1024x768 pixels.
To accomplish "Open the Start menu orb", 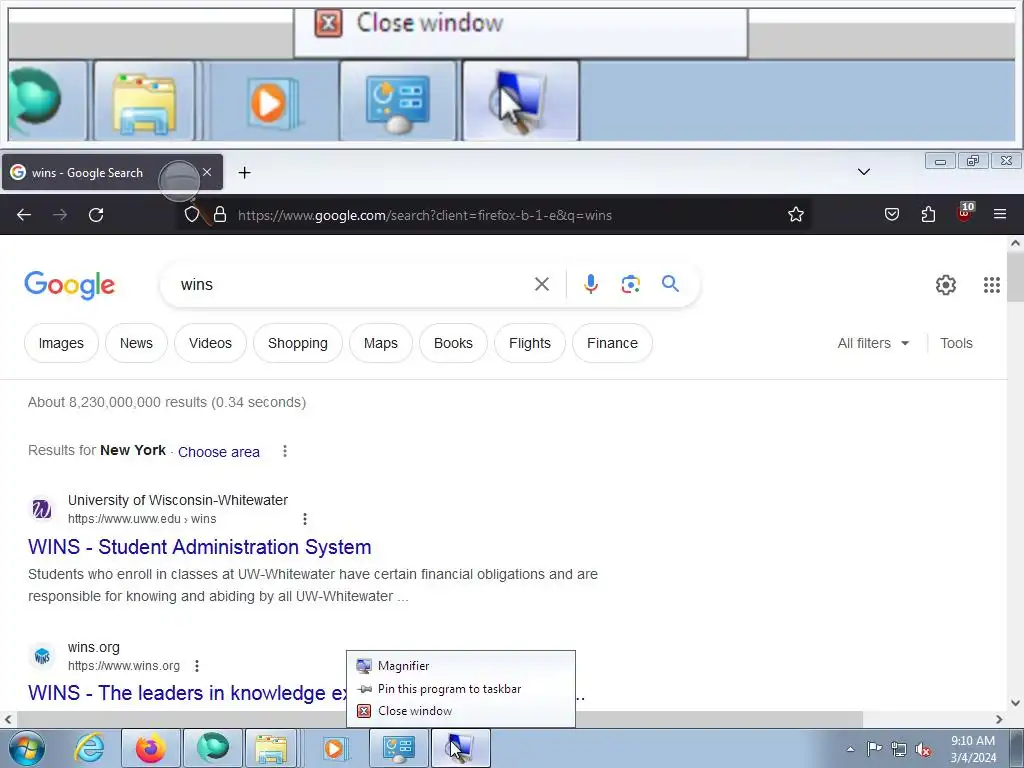I will [x=27, y=748].
